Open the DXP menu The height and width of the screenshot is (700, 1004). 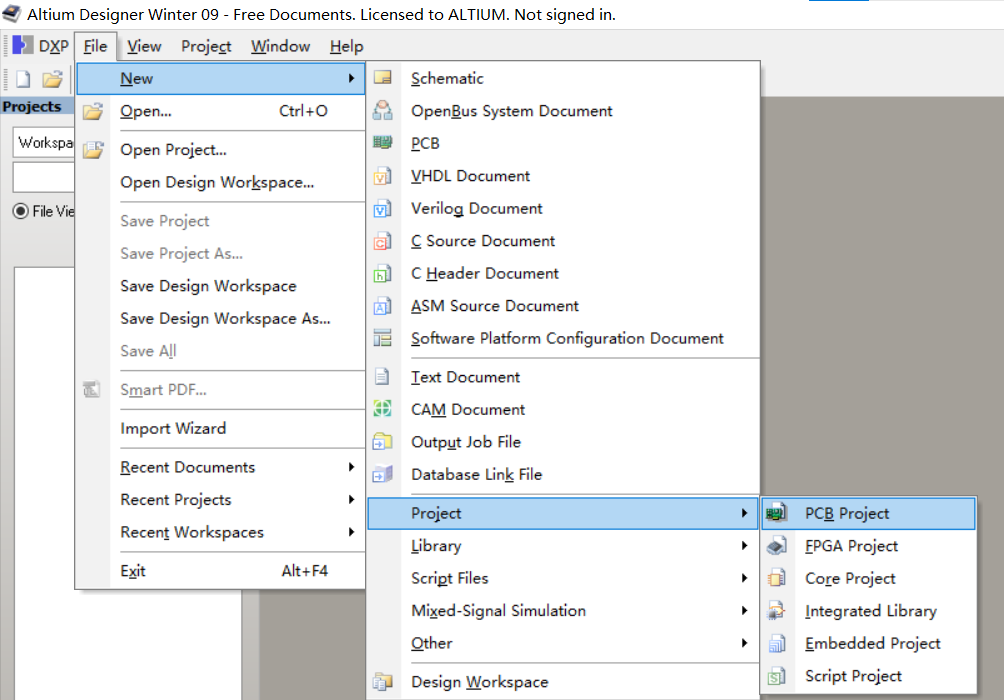(41, 46)
